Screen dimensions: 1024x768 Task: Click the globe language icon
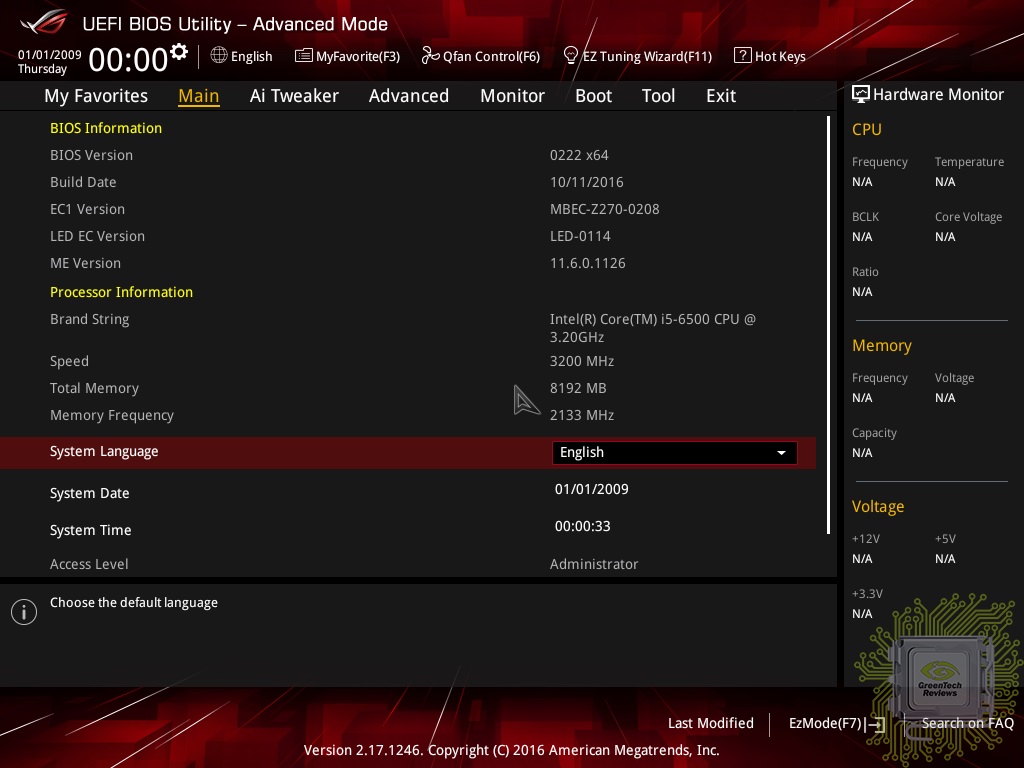point(219,56)
